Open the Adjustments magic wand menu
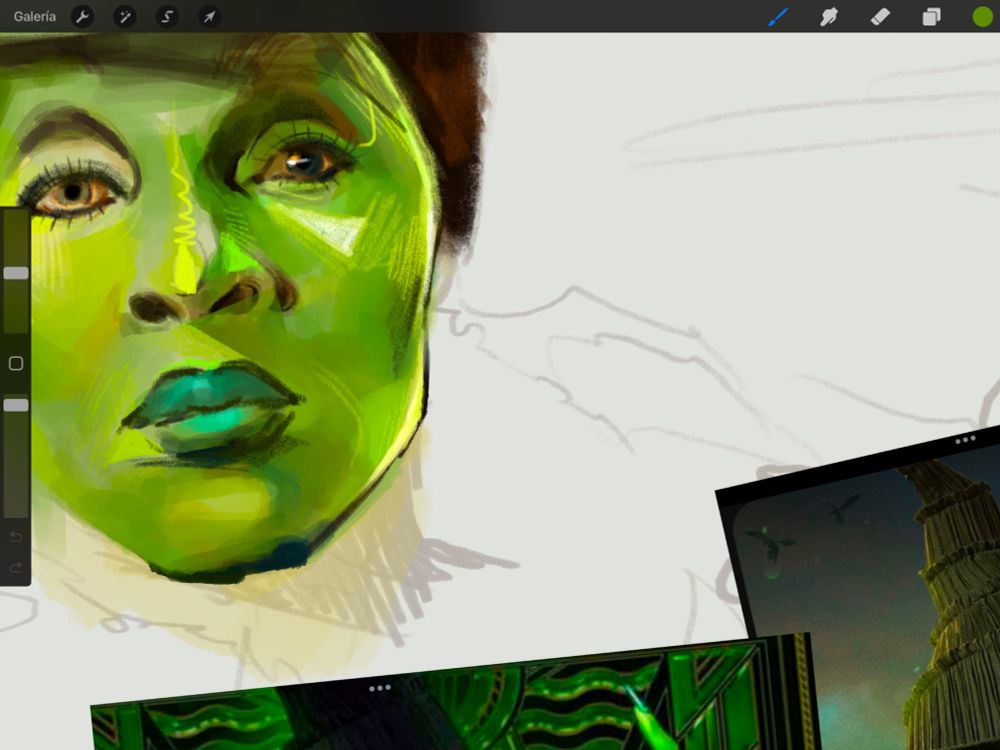 124,17
